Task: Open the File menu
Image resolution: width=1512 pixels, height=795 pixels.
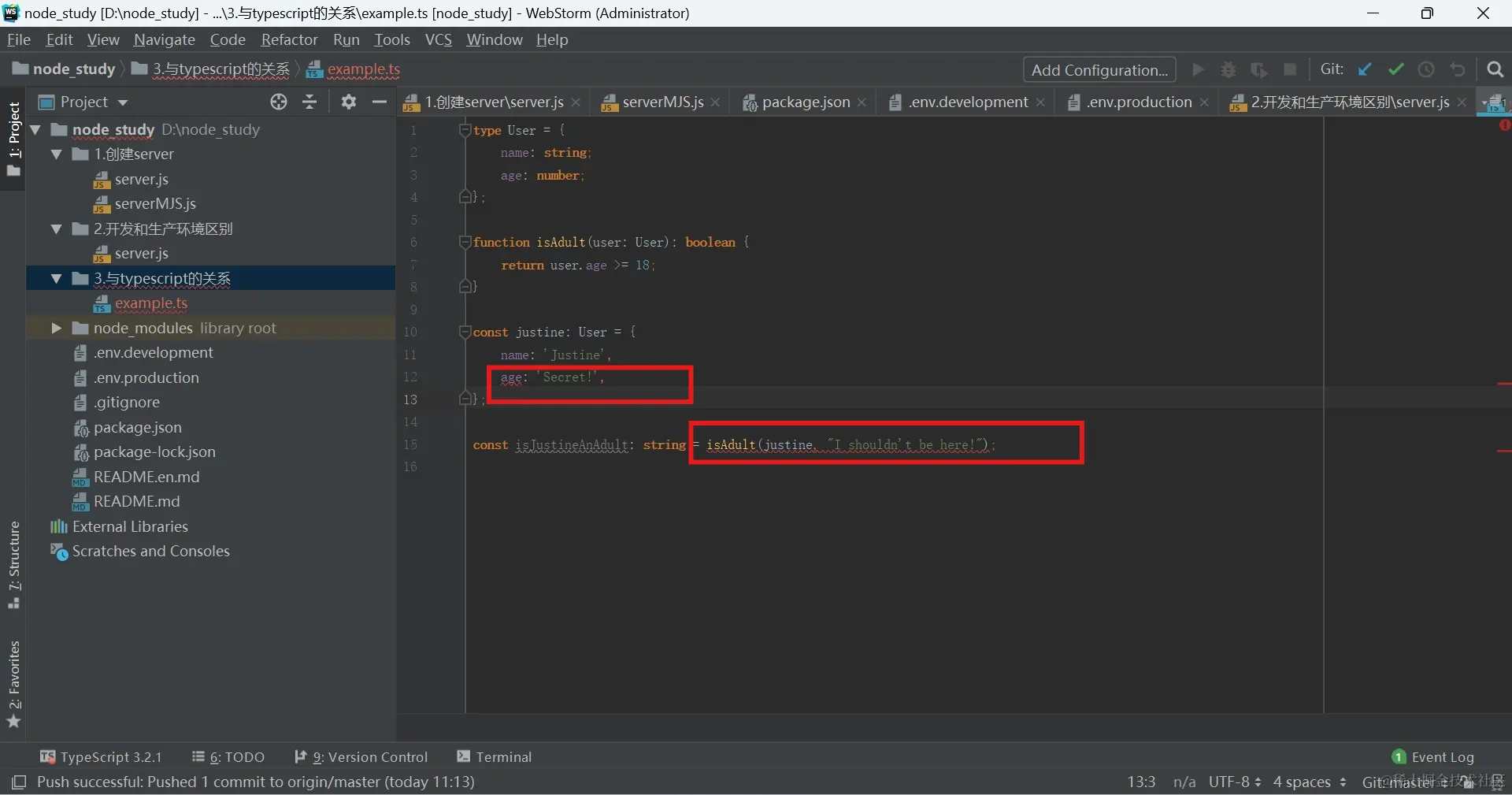Action: coord(18,39)
